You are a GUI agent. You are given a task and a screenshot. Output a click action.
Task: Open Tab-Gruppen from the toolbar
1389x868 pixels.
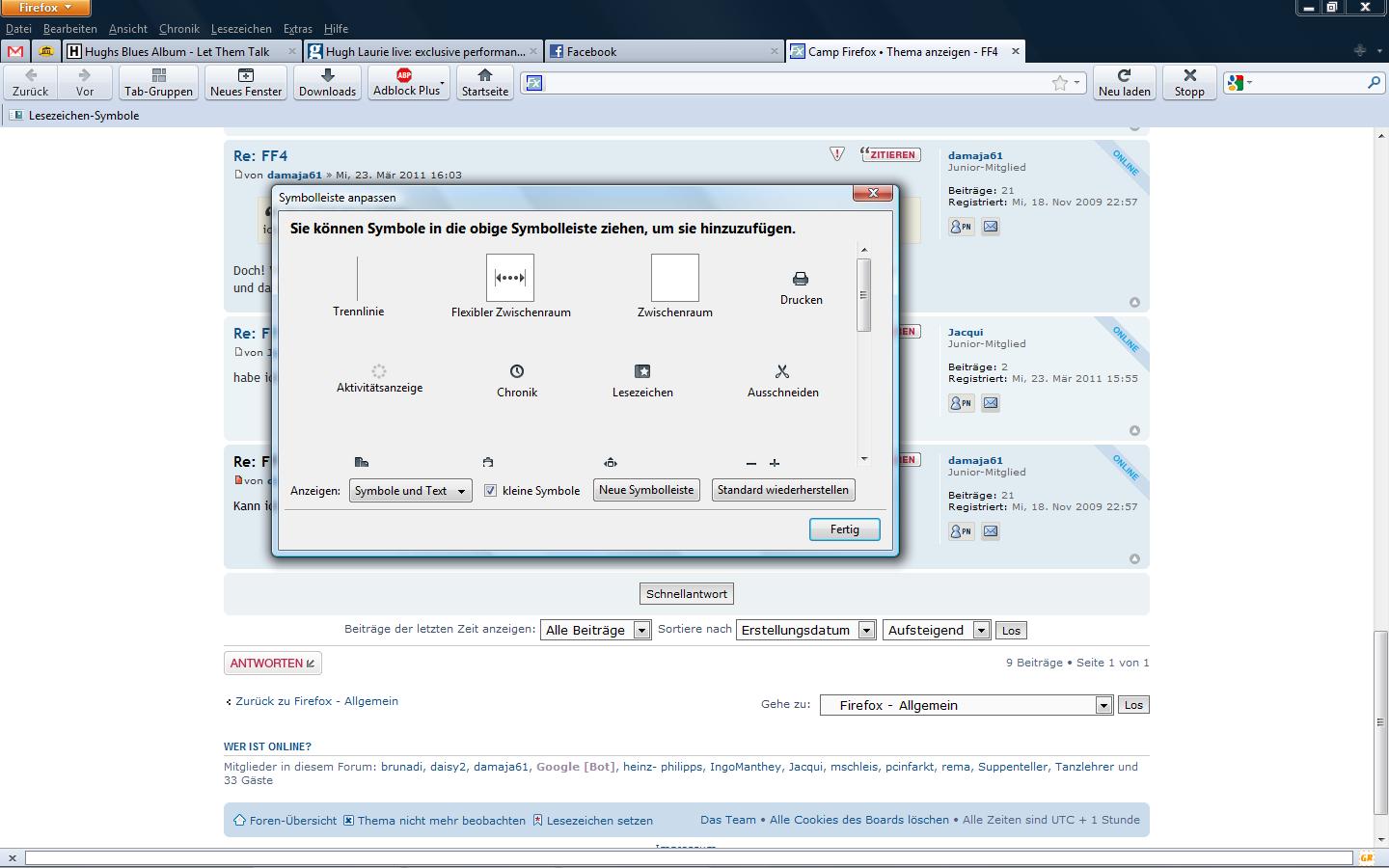click(x=158, y=82)
